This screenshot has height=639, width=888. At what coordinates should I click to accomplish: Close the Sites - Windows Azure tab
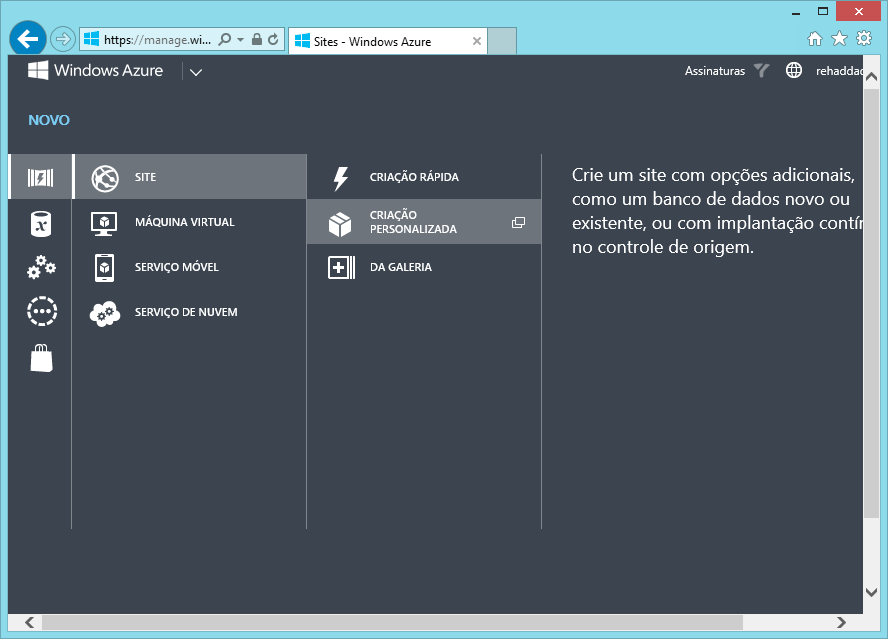tap(477, 41)
